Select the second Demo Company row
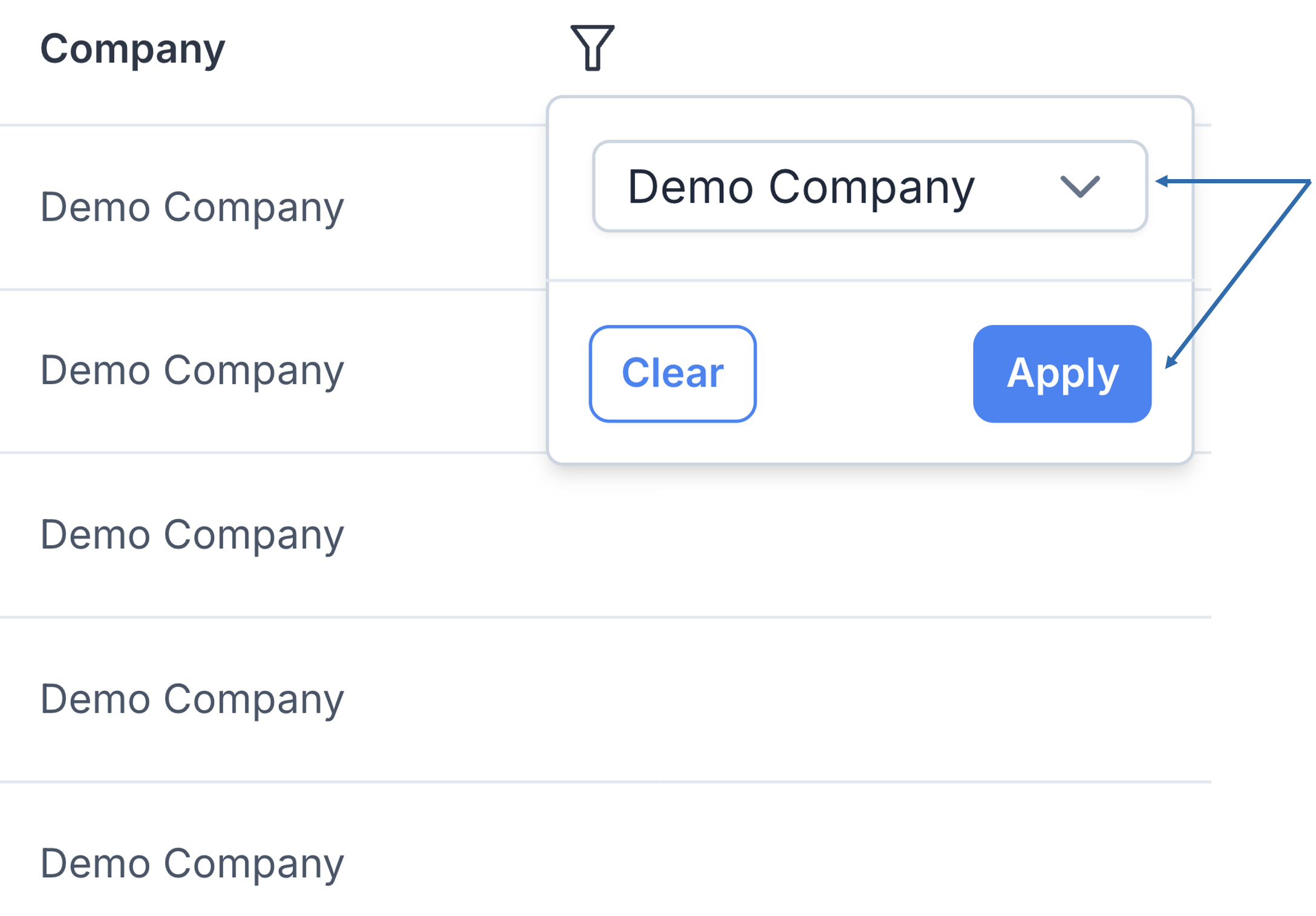 click(x=192, y=370)
